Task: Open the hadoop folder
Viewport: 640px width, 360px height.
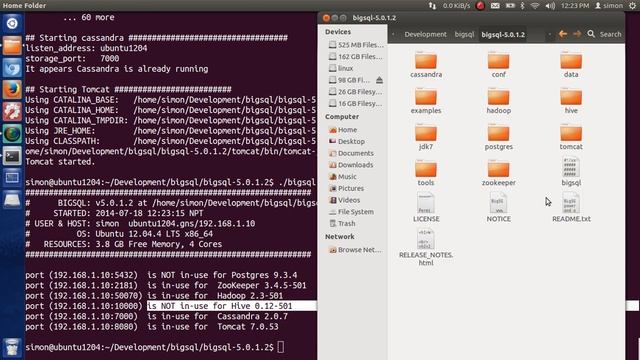Action: click(498, 100)
